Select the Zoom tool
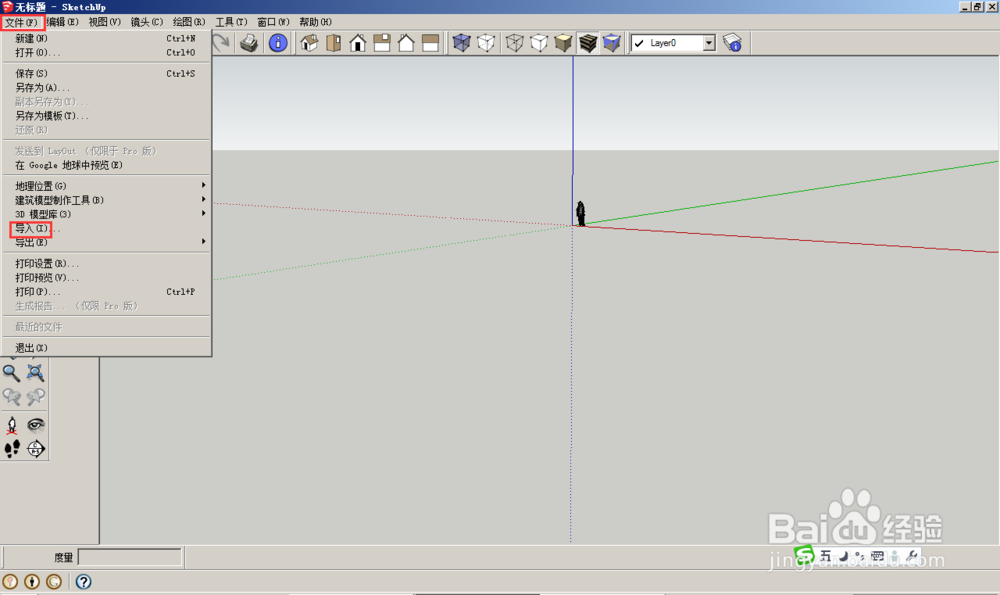This screenshot has height=595, width=1000. (x=12, y=372)
